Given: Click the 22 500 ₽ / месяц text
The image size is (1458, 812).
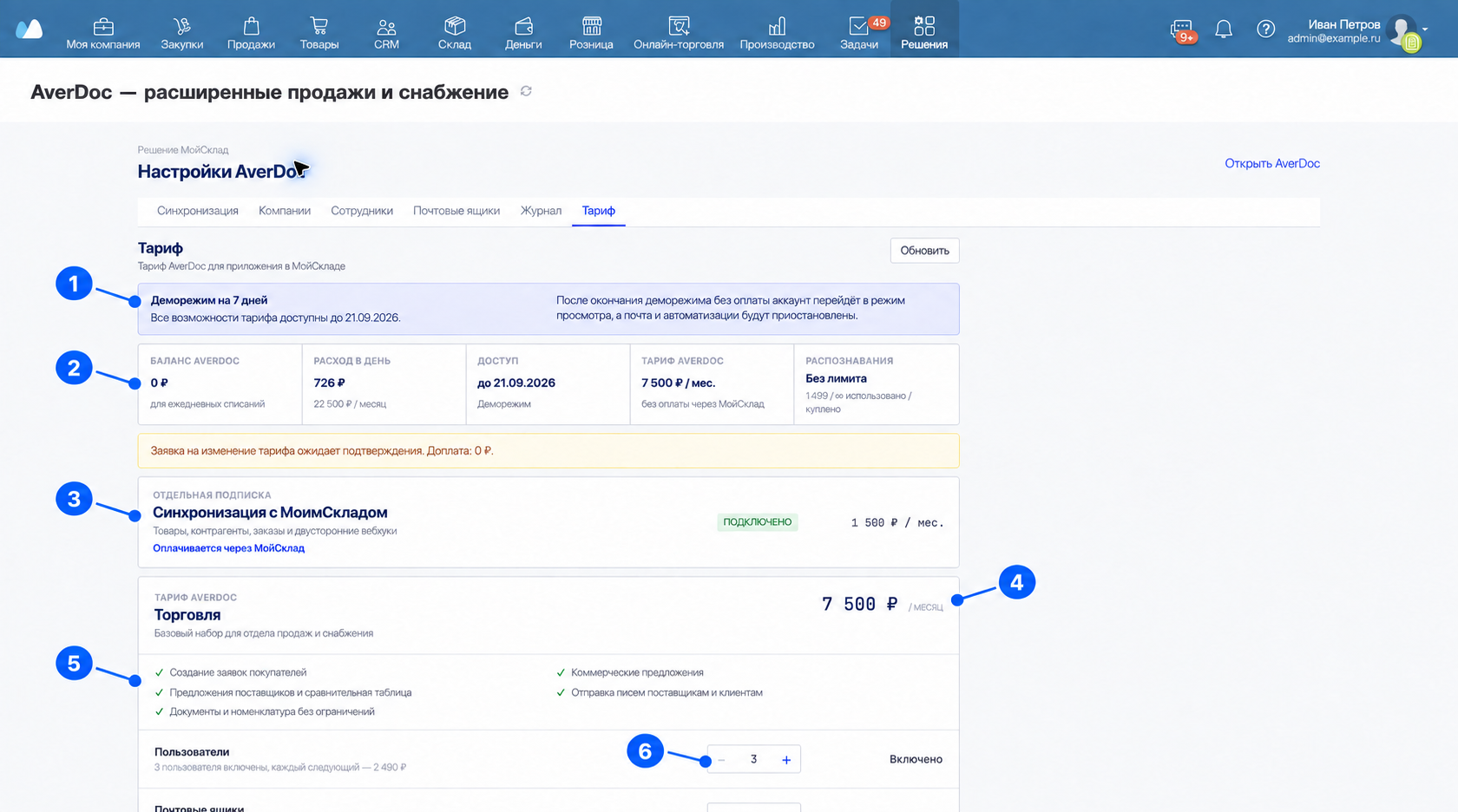Looking at the screenshot, I should 350,404.
